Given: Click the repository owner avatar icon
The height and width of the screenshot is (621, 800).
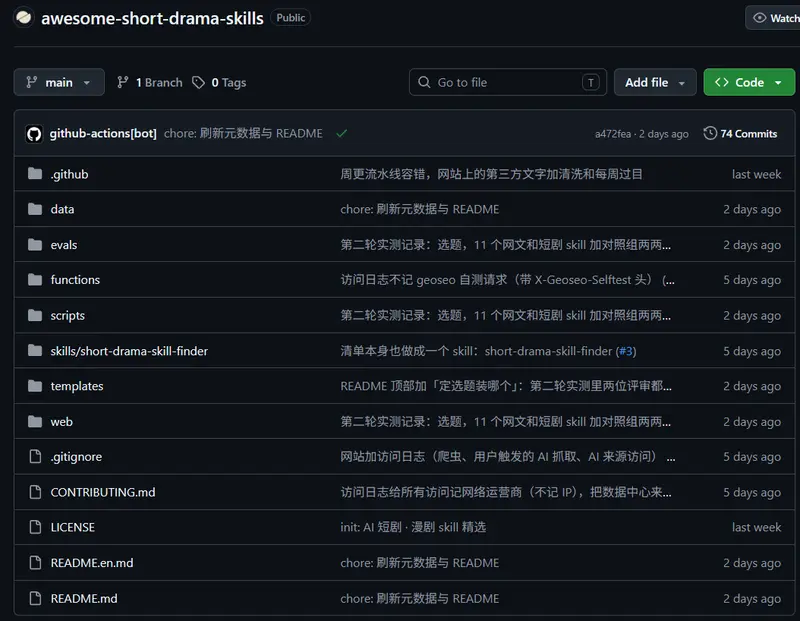Looking at the screenshot, I should click(x=23, y=18).
